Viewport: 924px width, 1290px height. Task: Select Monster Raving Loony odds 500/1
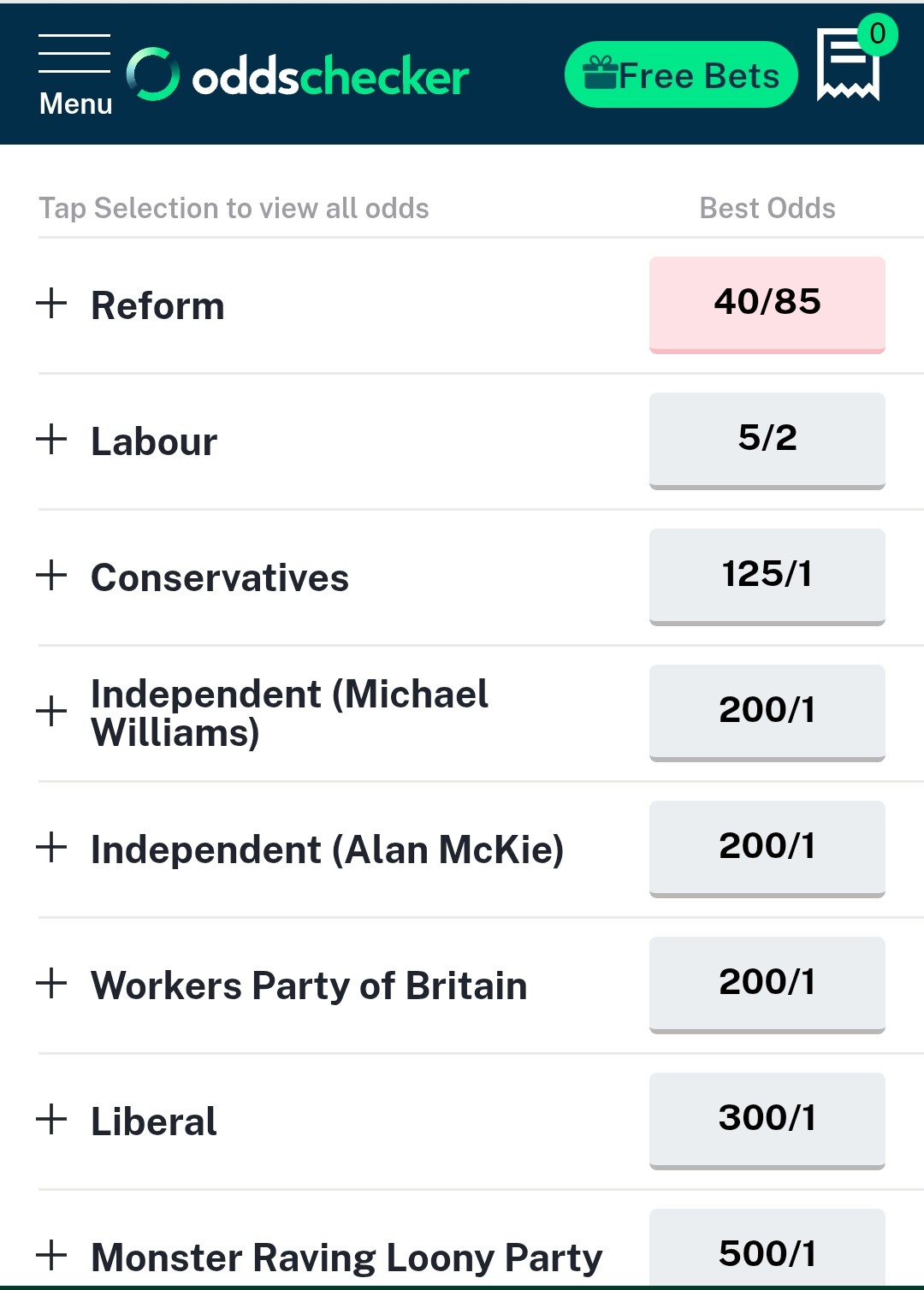(x=767, y=1249)
